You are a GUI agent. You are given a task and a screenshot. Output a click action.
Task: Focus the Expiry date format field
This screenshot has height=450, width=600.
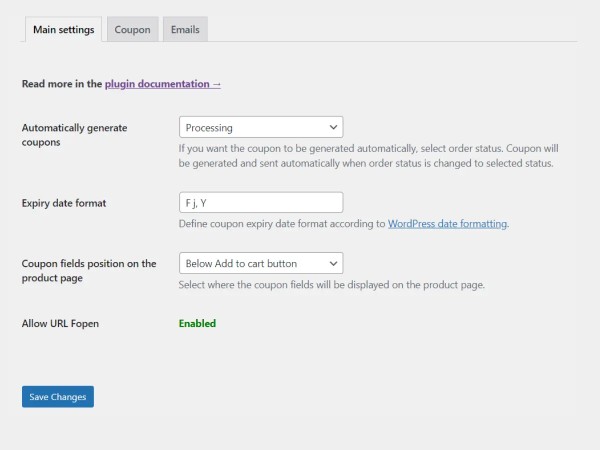point(261,203)
